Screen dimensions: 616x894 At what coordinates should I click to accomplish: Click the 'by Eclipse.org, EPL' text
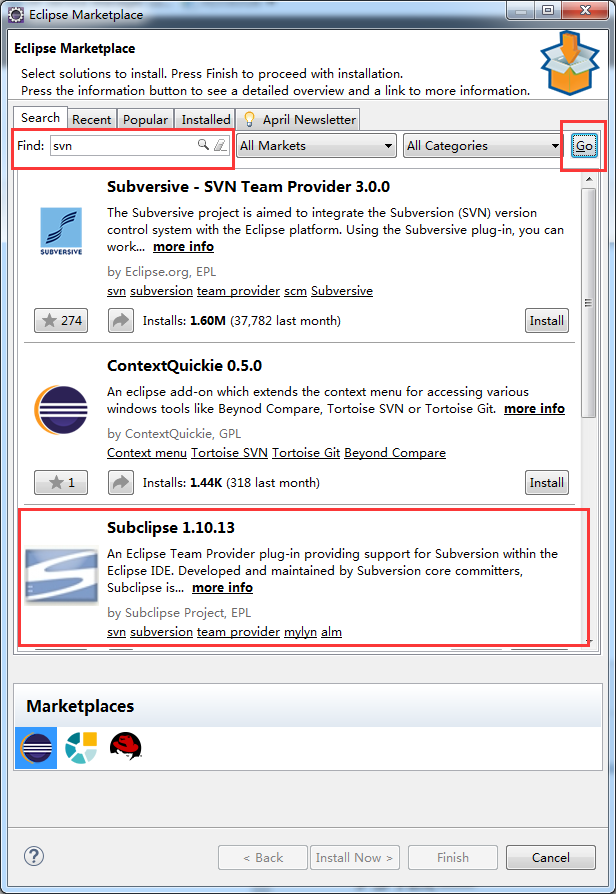161,271
